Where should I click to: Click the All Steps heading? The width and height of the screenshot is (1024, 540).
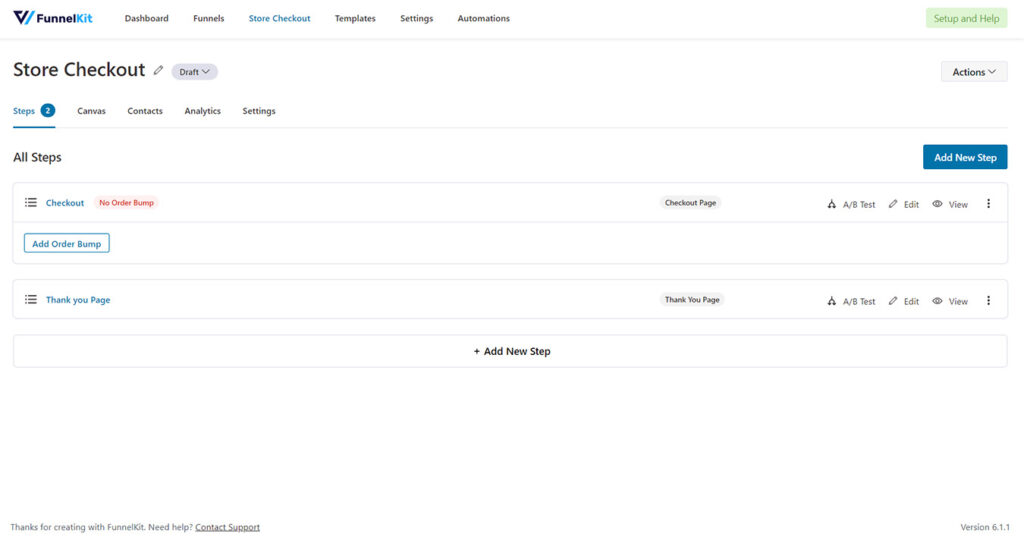tap(37, 157)
